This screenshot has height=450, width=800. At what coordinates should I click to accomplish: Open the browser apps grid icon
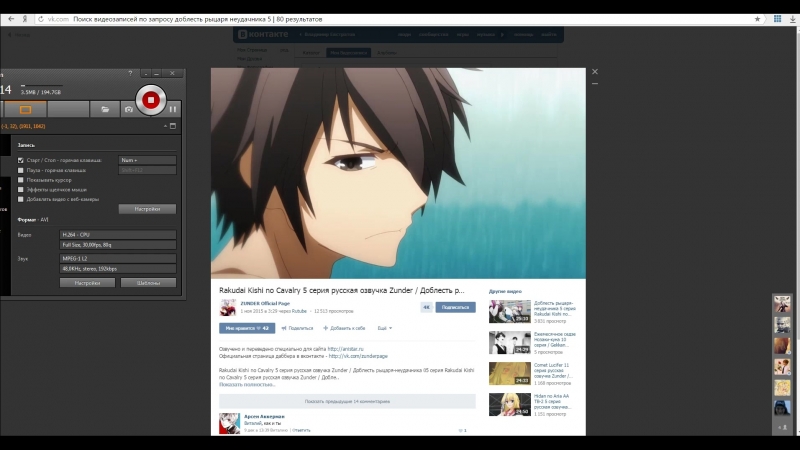[x=778, y=19]
